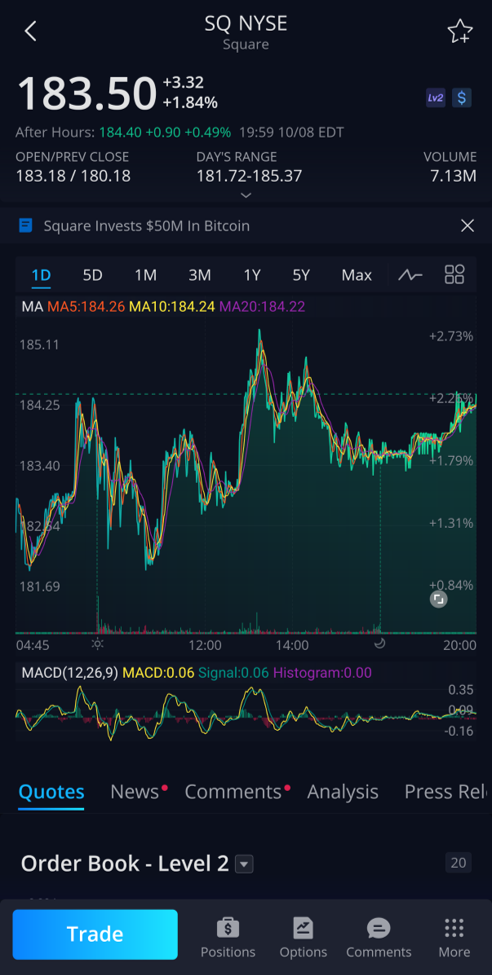This screenshot has width=492, height=975.
Task: Tap the price chart area
Action: [246, 476]
